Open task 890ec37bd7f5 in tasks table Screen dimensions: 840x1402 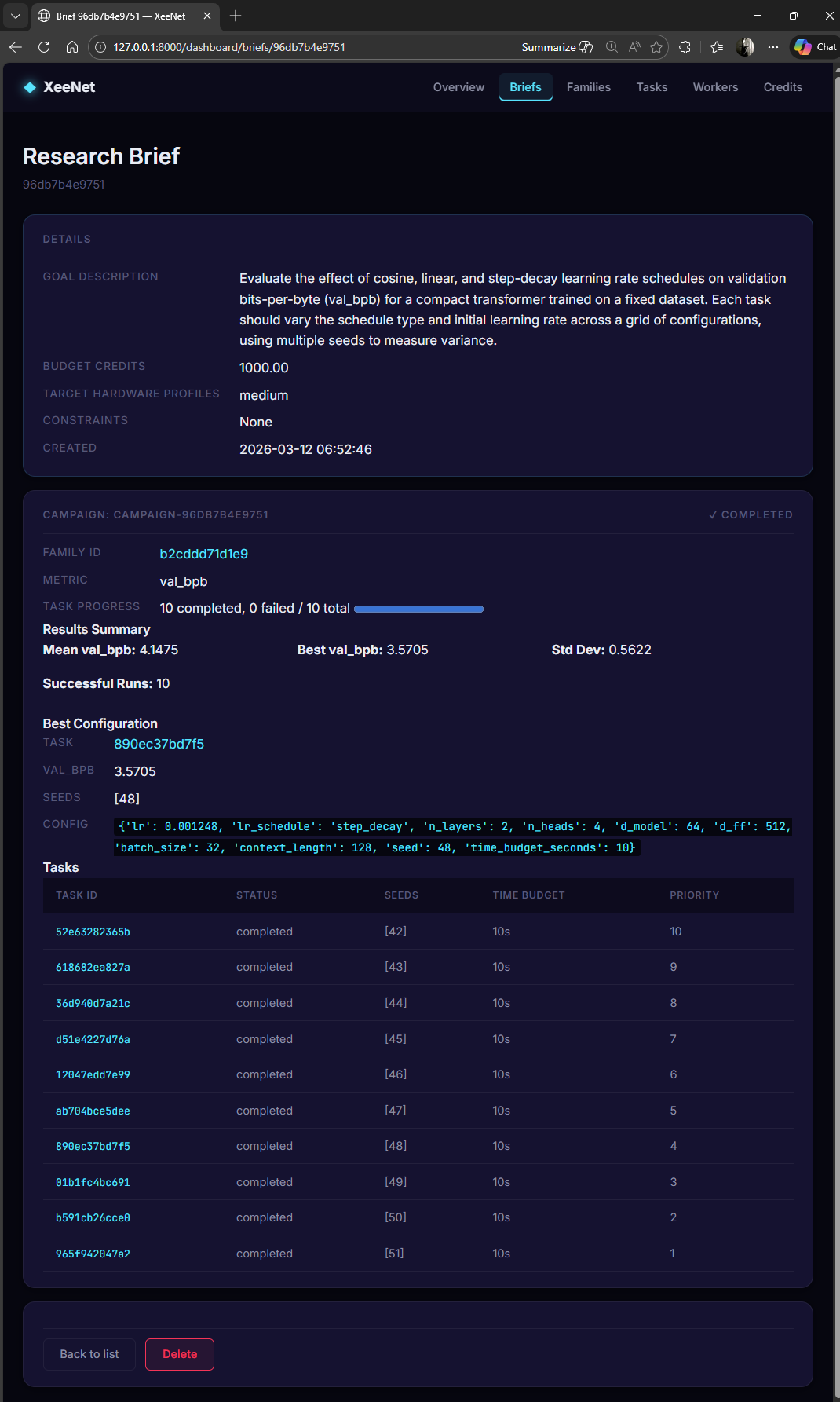point(93,1146)
